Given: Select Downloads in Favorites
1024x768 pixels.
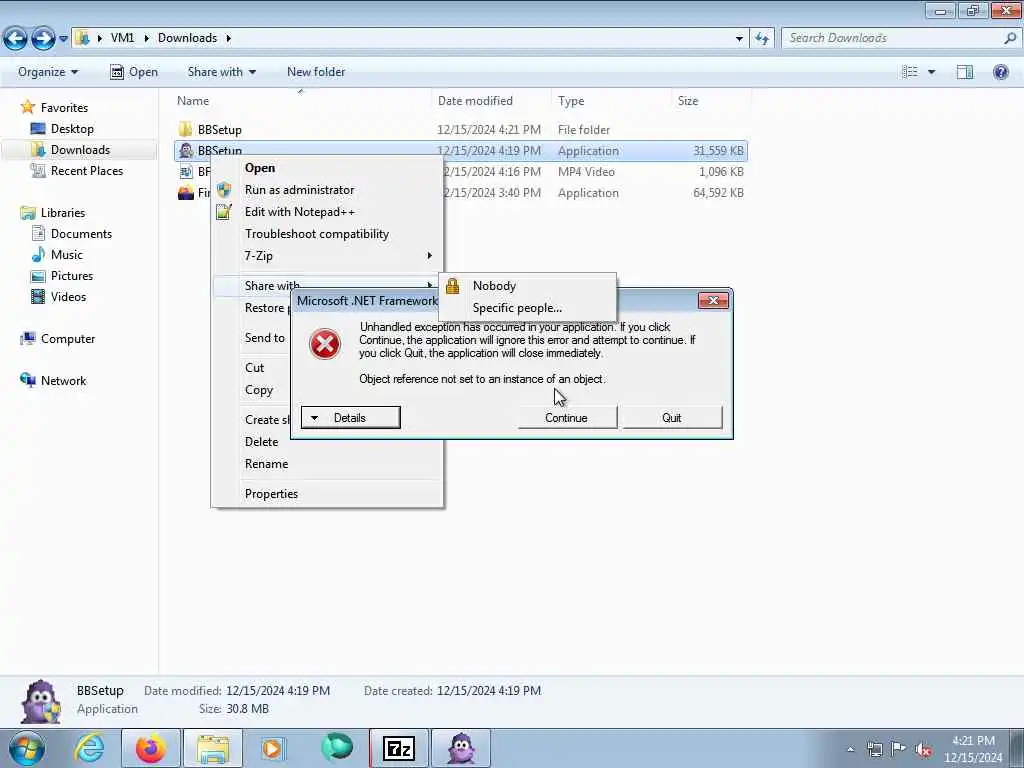Looking at the screenshot, I should coord(80,150).
